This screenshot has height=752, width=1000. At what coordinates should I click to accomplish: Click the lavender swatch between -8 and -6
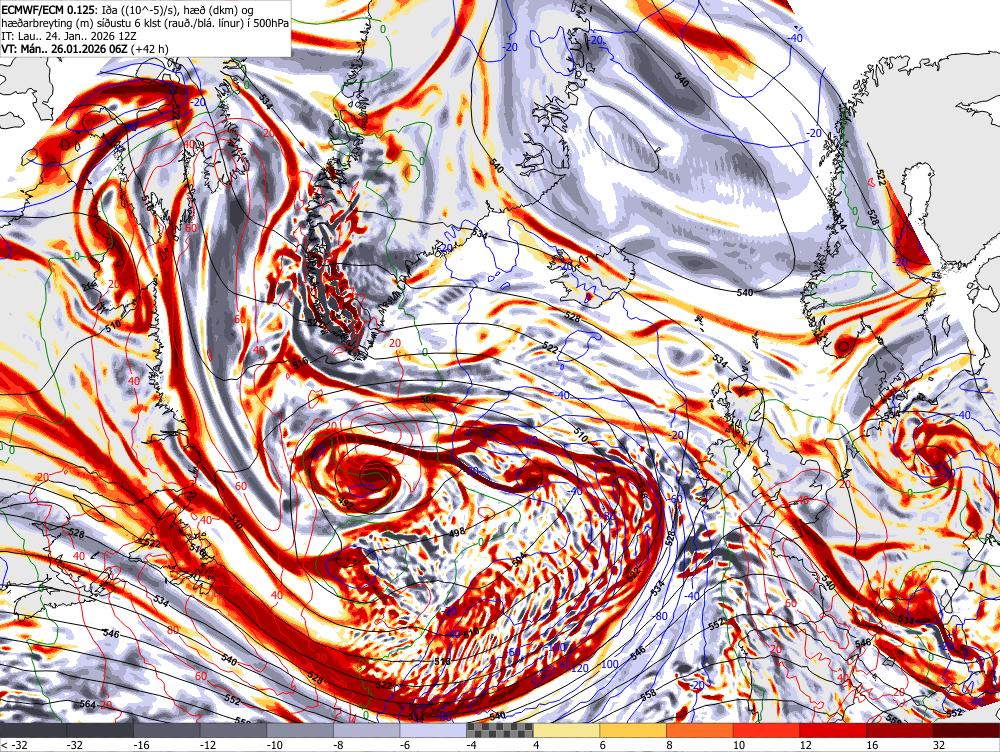click(367, 730)
